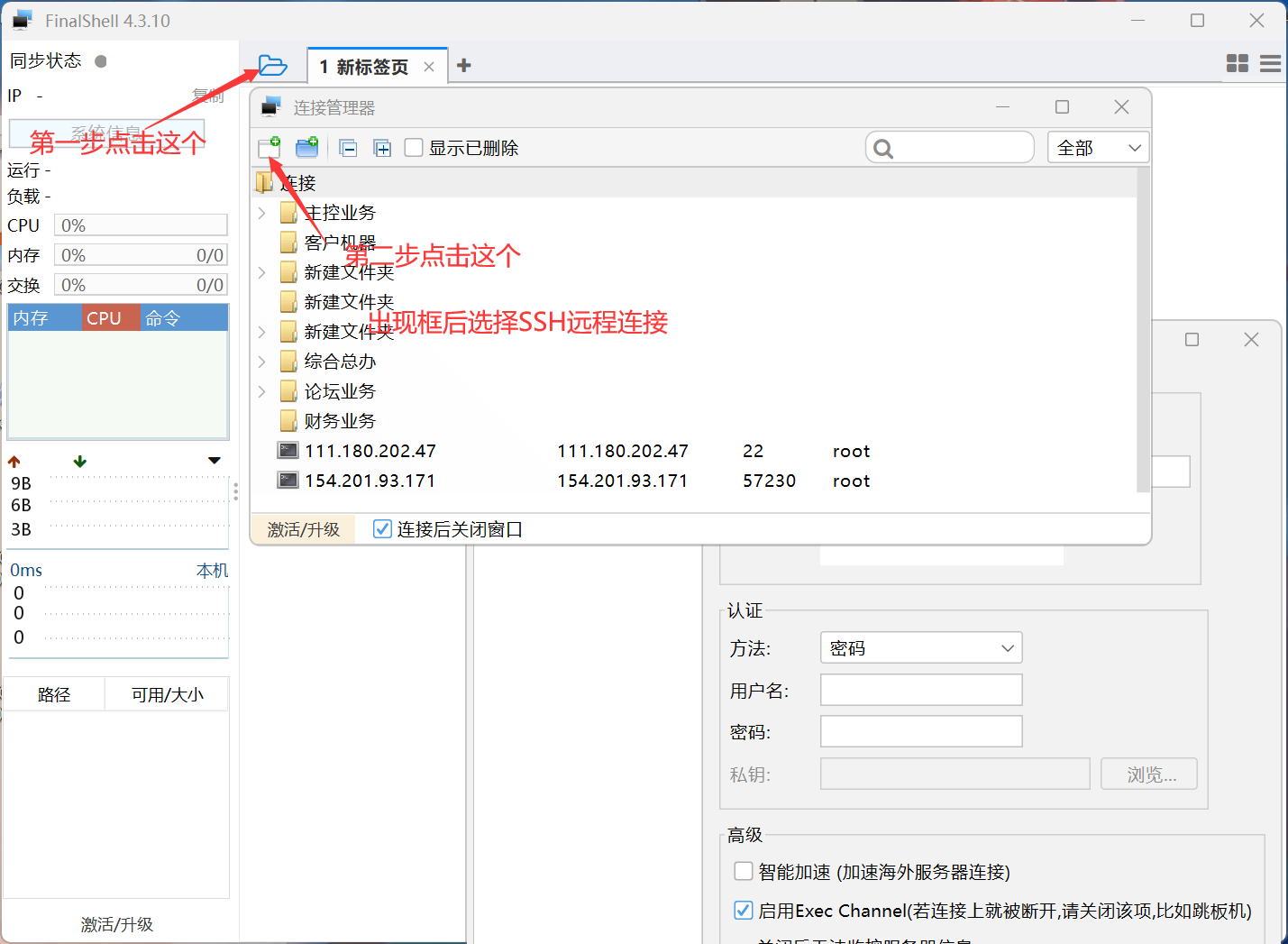Click the CPU usage bar
1288x944 pixels.
pos(141,225)
